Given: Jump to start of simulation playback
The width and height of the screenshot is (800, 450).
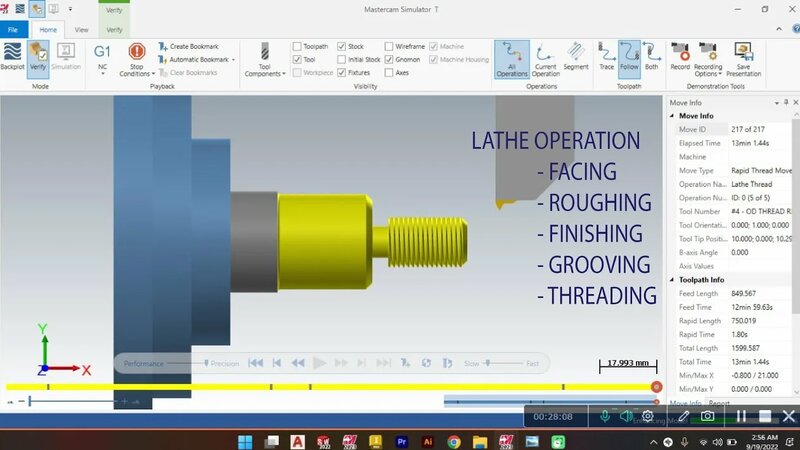Looking at the screenshot, I should click(x=256, y=363).
